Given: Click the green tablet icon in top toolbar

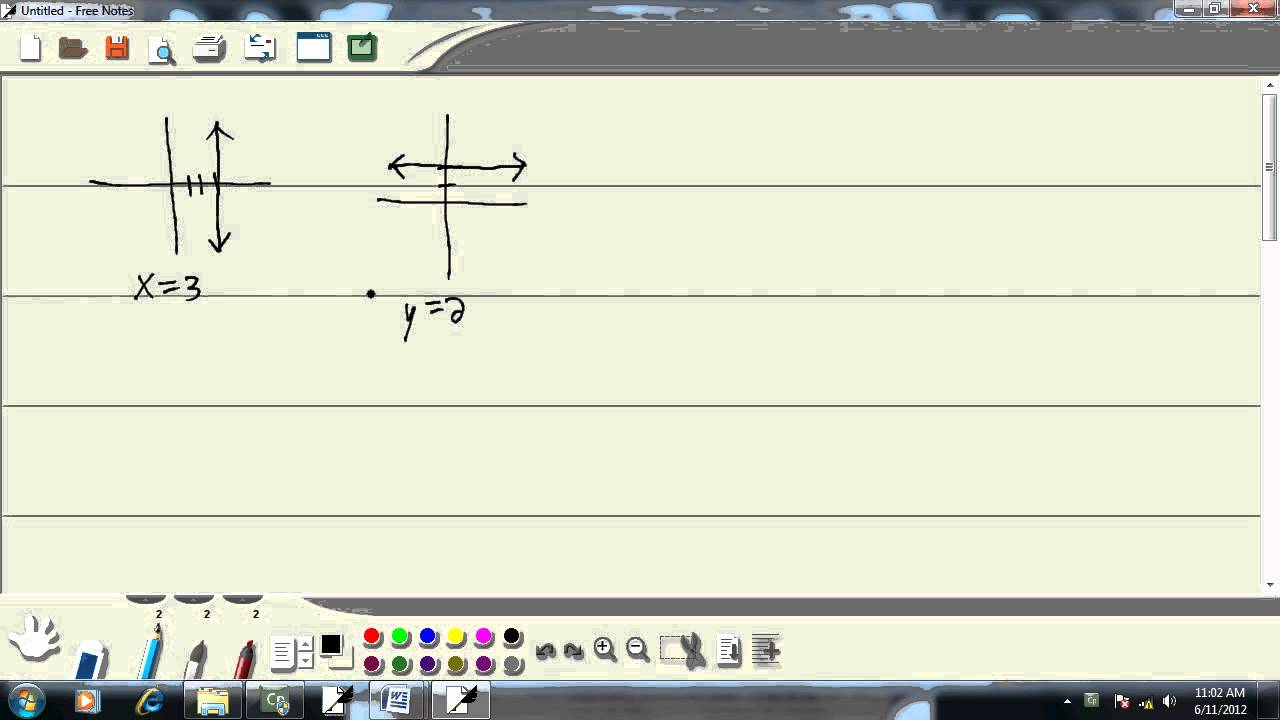Looking at the screenshot, I should tap(362, 47).
